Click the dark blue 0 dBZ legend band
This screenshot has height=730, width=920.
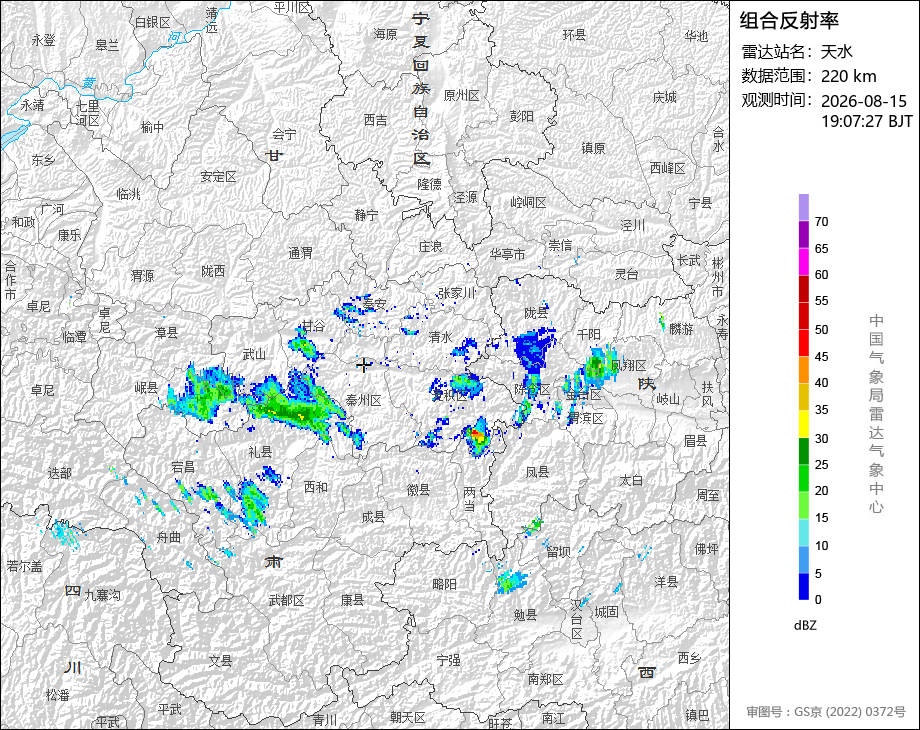[804, 586]
